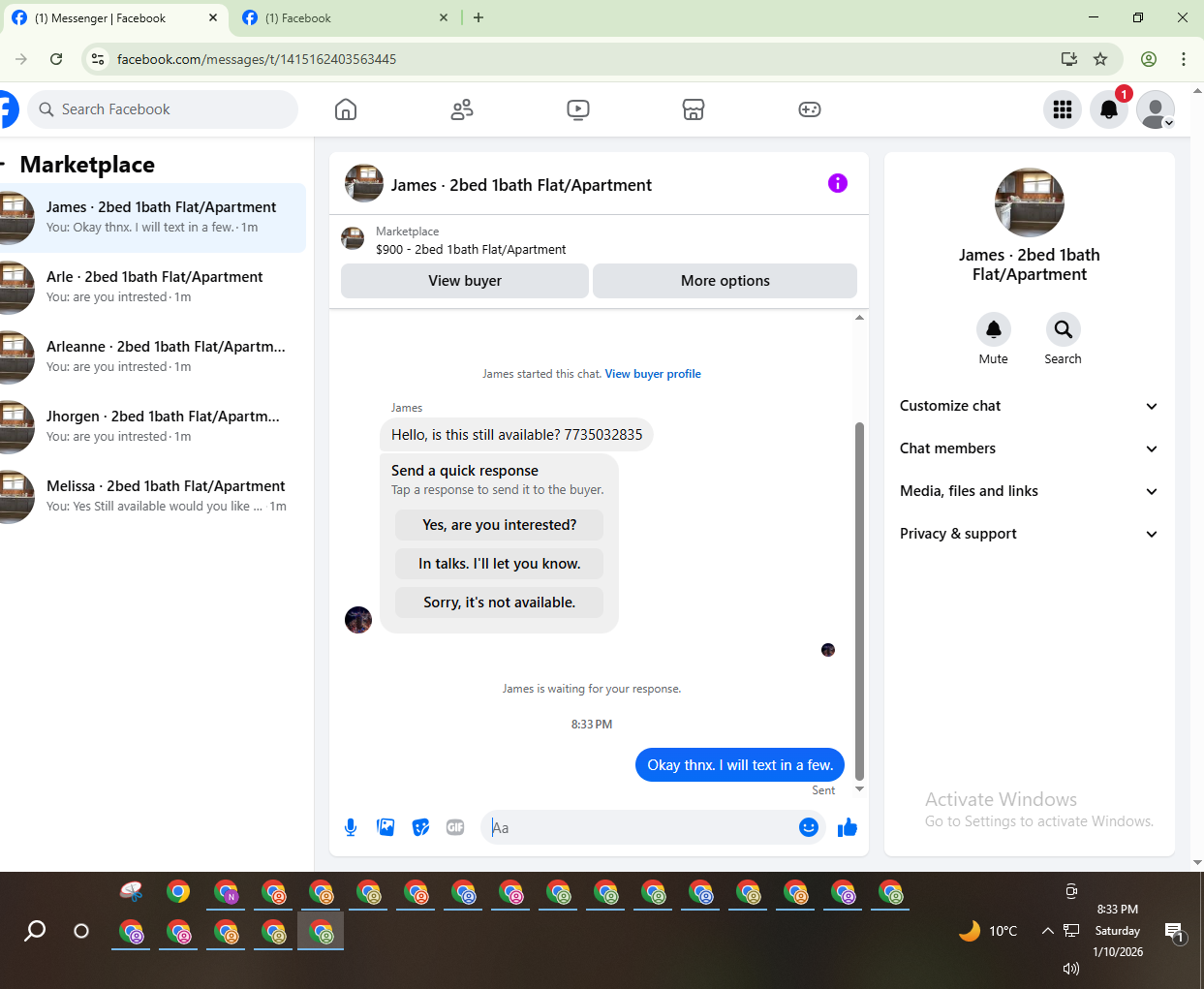Open the notifications bell with badge
Screen dimensions: 1204x989
point(1109,109)
